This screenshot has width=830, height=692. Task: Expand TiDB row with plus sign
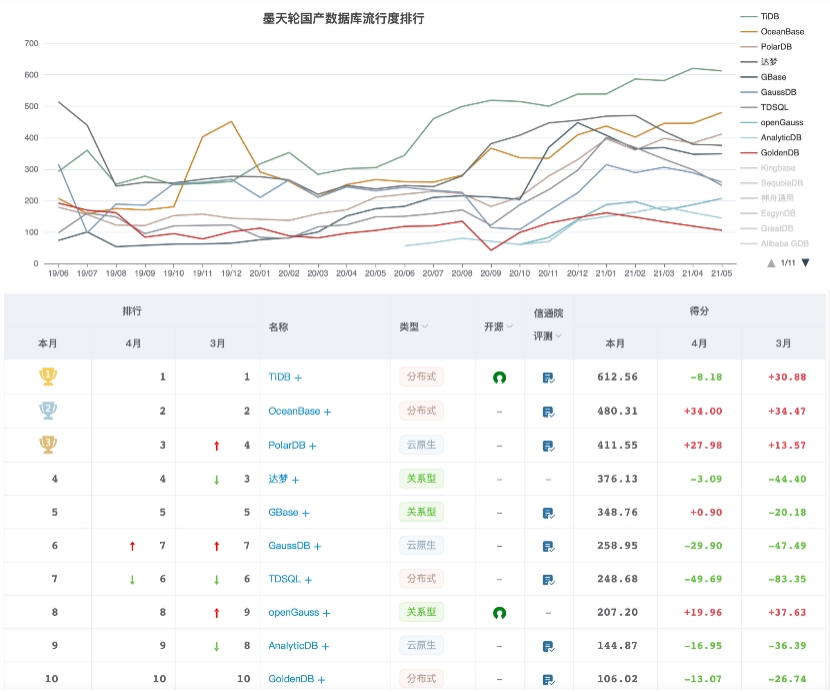[298, 378]
